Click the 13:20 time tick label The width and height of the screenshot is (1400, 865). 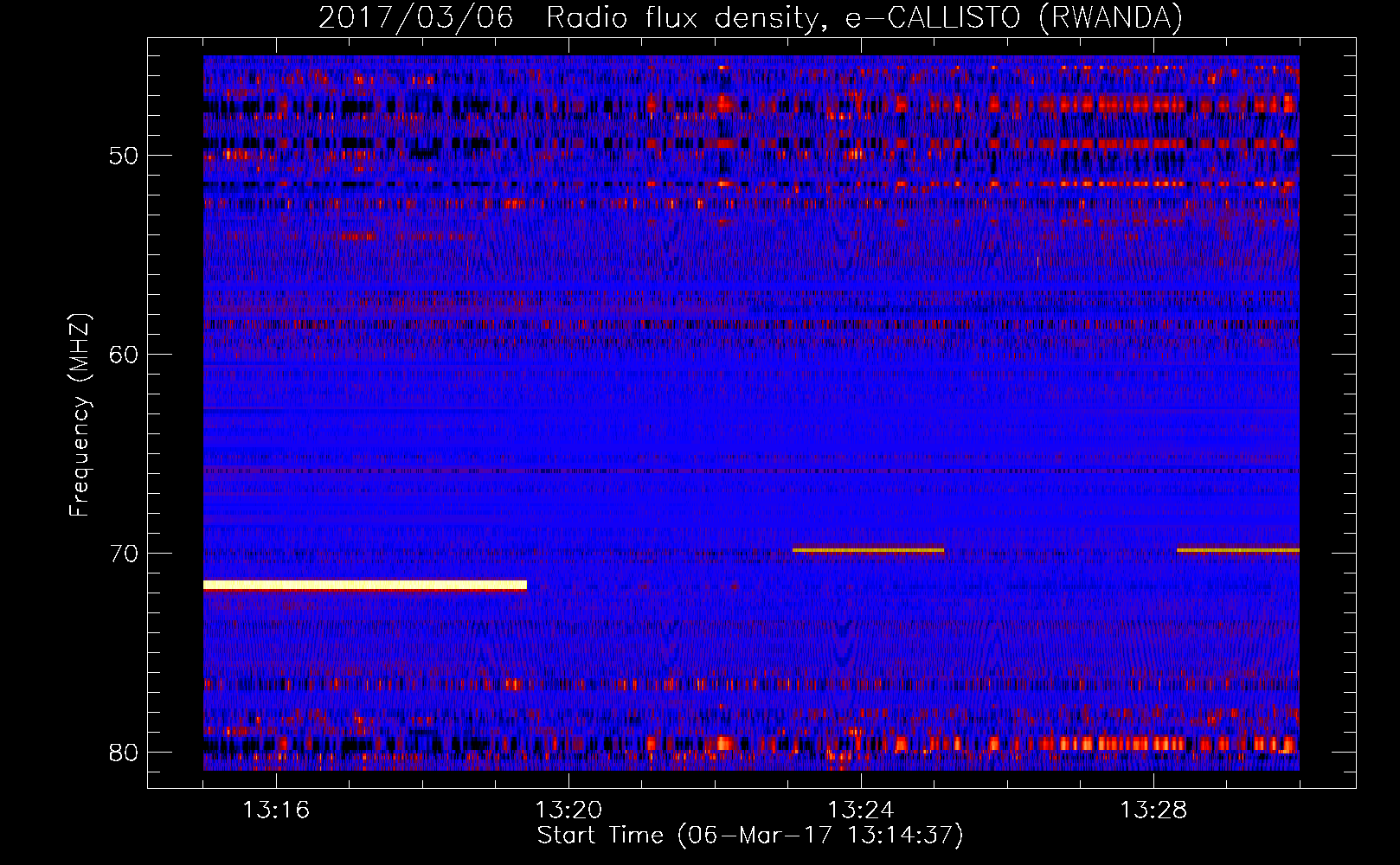click(568, 810)
